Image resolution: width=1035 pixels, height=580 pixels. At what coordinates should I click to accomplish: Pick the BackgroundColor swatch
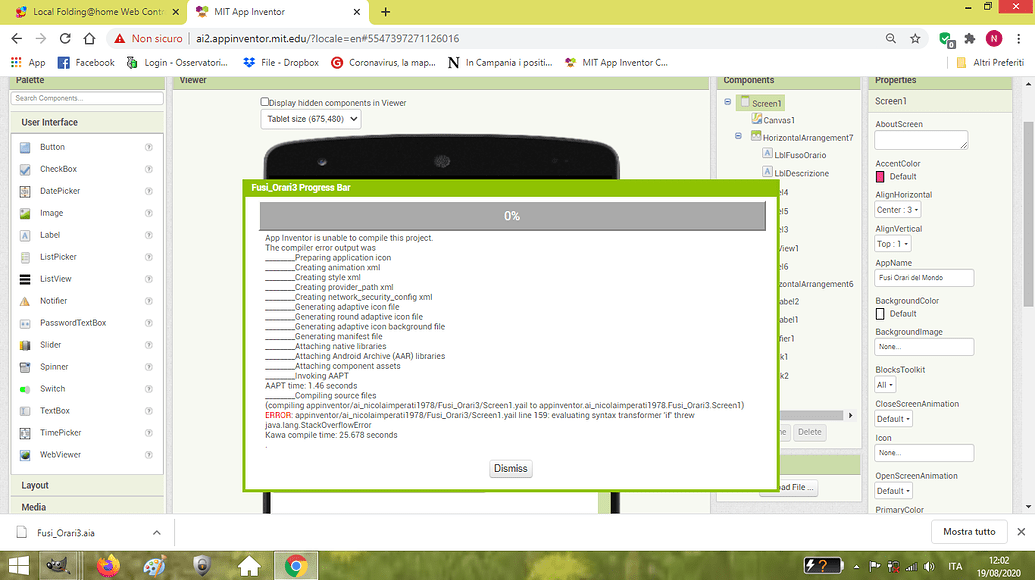click(880, 314)
